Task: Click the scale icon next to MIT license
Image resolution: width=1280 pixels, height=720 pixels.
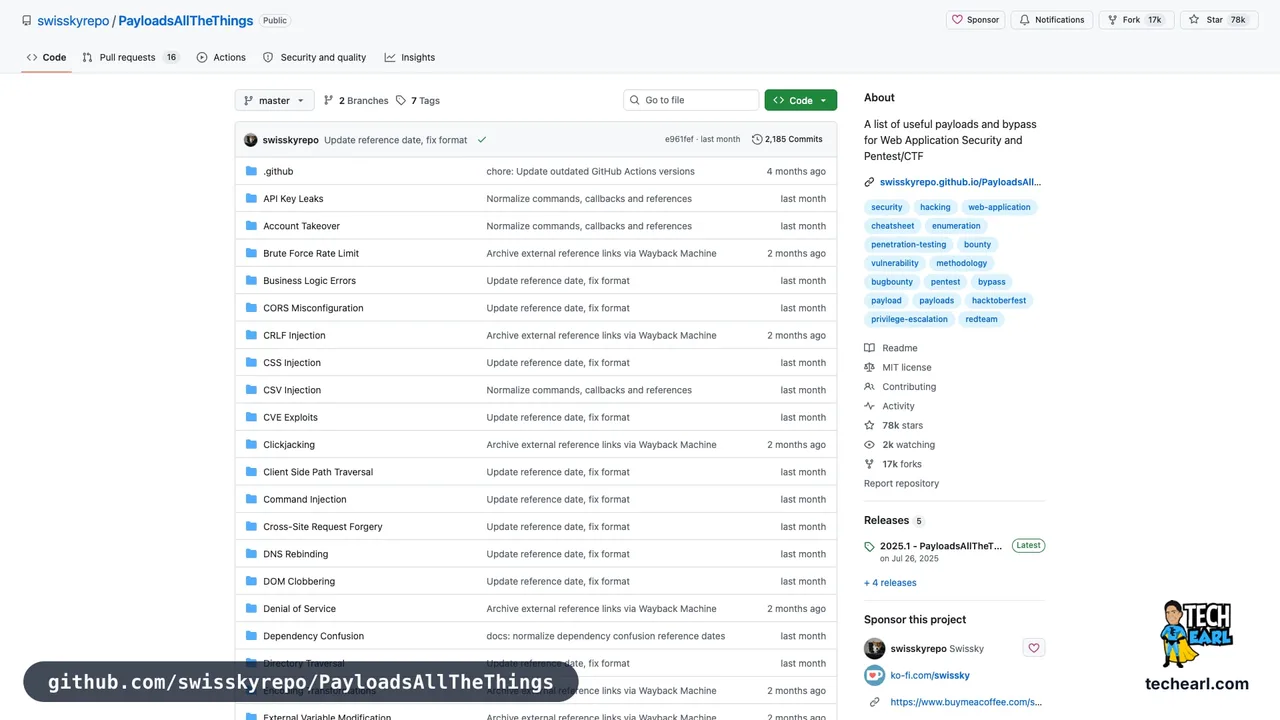Action: pos(870,367)
